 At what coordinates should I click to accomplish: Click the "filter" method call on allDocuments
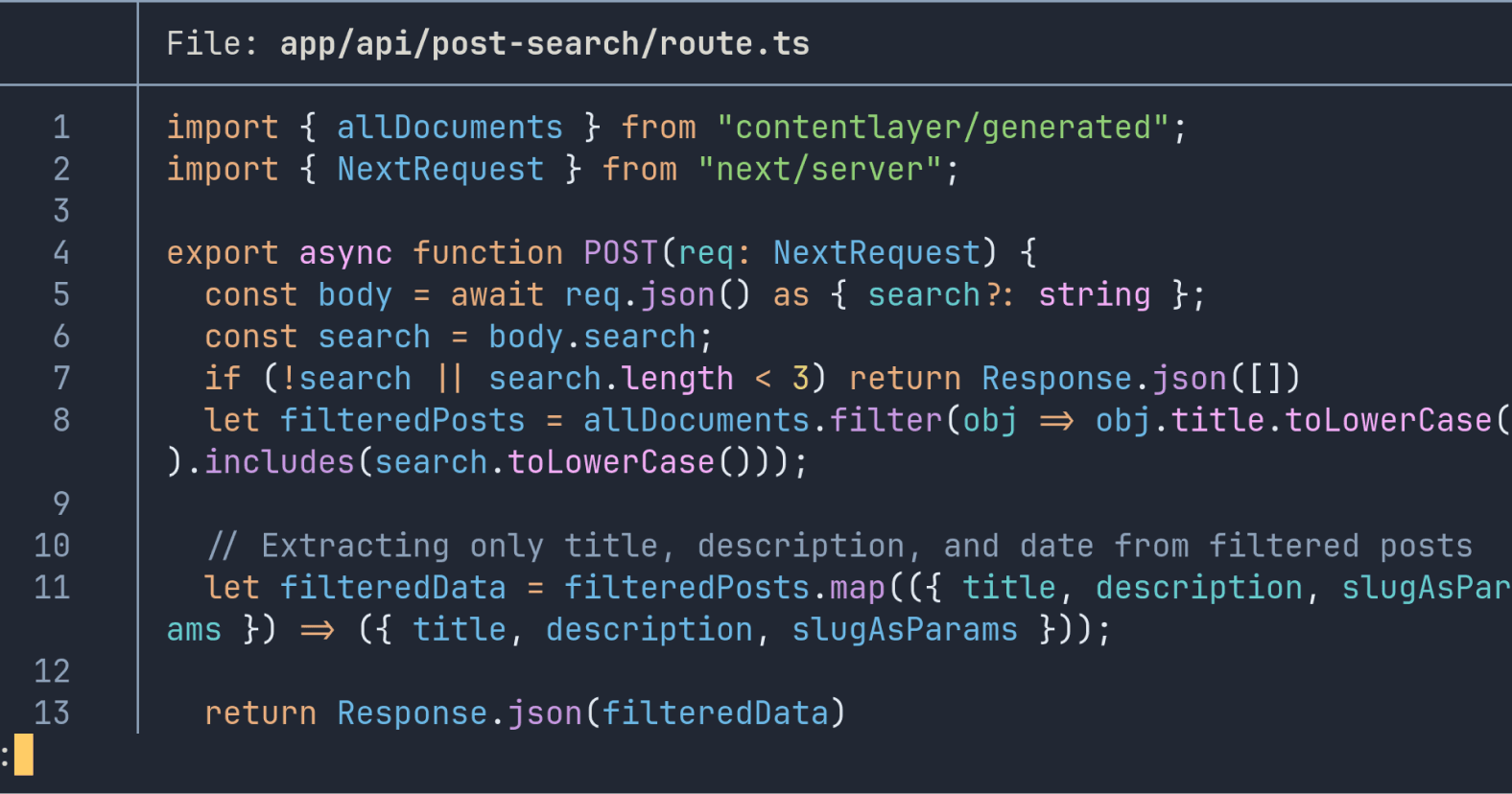pos(886,420)
